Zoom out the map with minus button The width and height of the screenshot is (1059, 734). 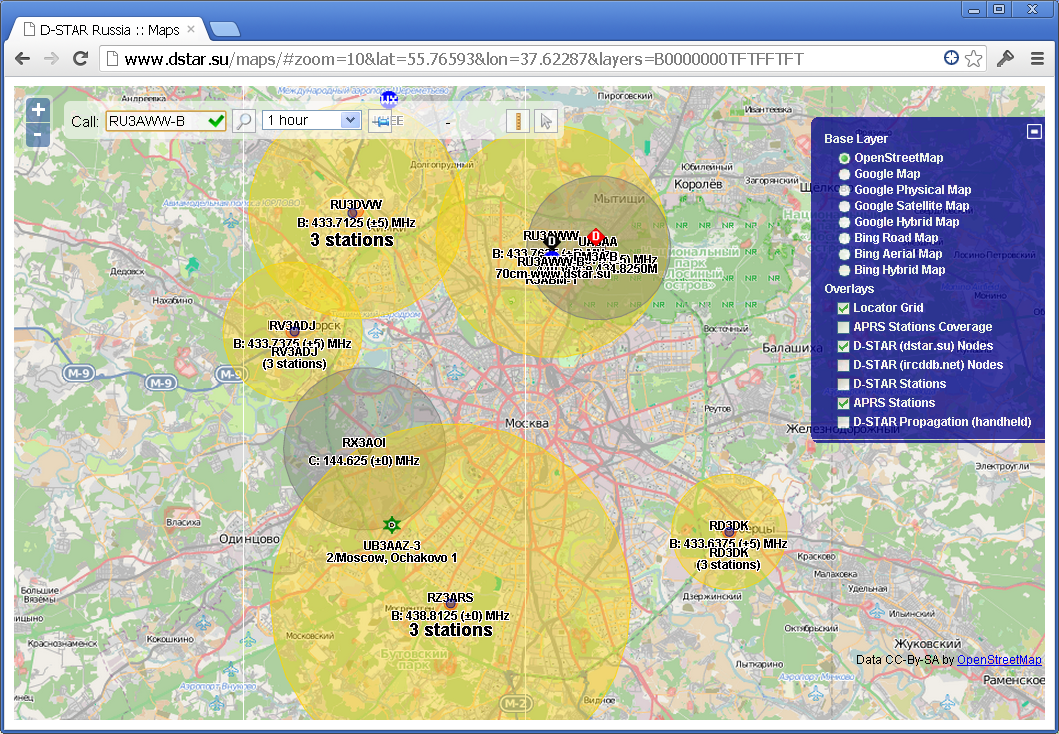pyautogui.click(x=38, y=135)
